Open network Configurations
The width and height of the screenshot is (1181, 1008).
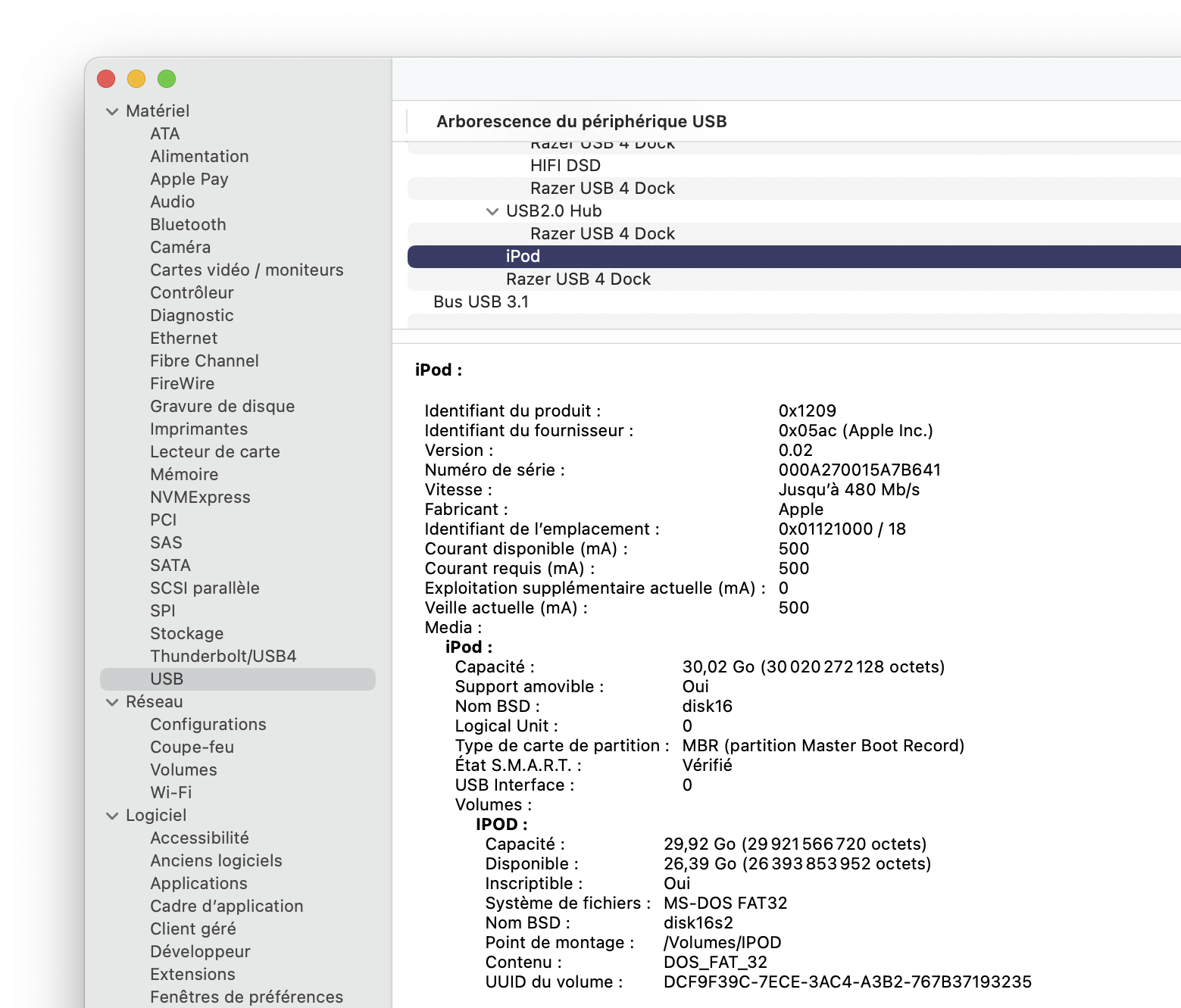point(208,725)
